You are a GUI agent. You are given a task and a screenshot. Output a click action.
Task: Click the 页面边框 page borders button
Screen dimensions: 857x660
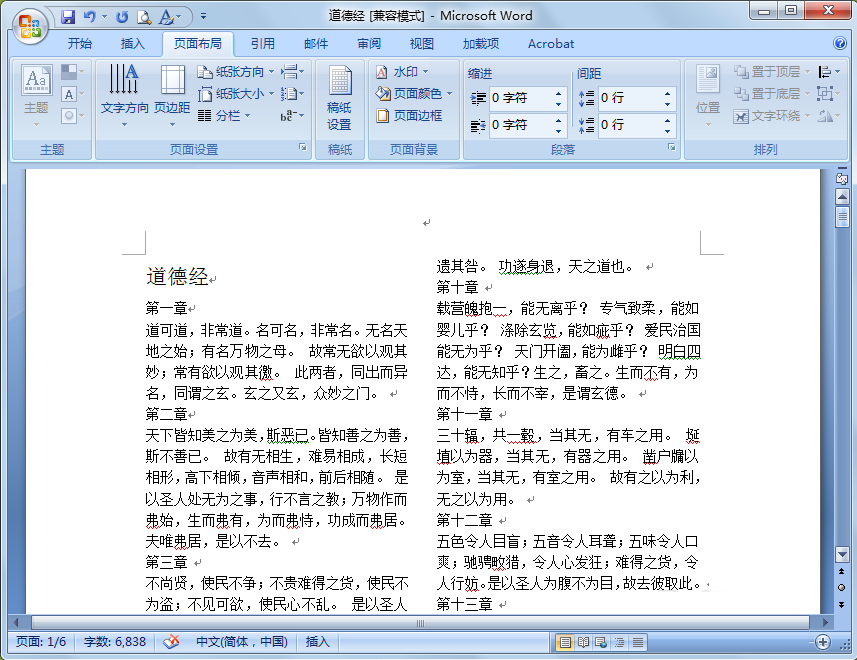pos(410,116)
